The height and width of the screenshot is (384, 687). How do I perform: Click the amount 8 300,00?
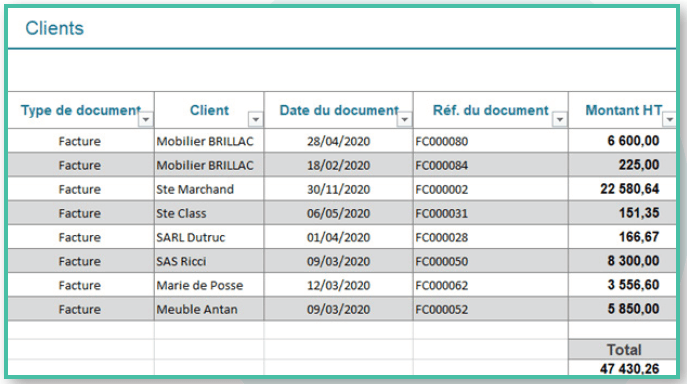[x=633, y=261]
